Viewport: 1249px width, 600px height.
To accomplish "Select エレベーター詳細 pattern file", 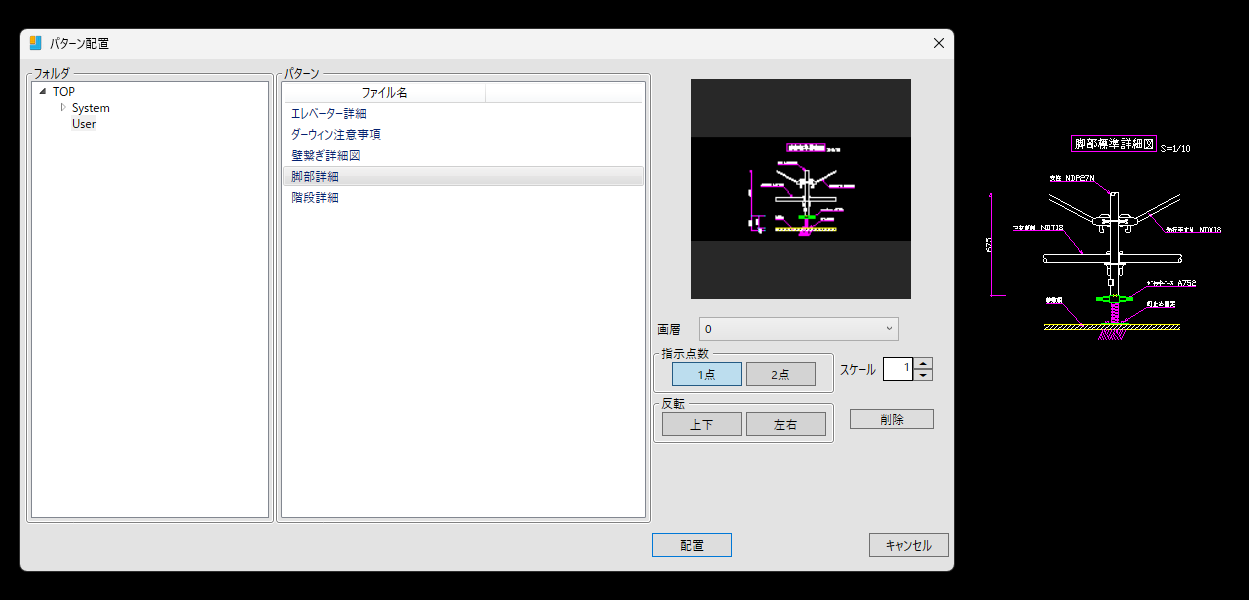I will pos(328,114).
